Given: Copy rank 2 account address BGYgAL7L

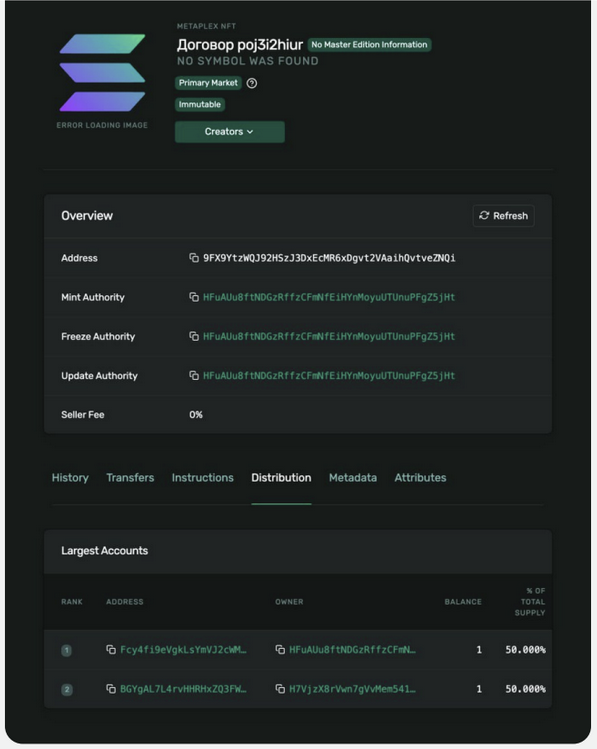Looking at the screenshot, I should 111,689.
